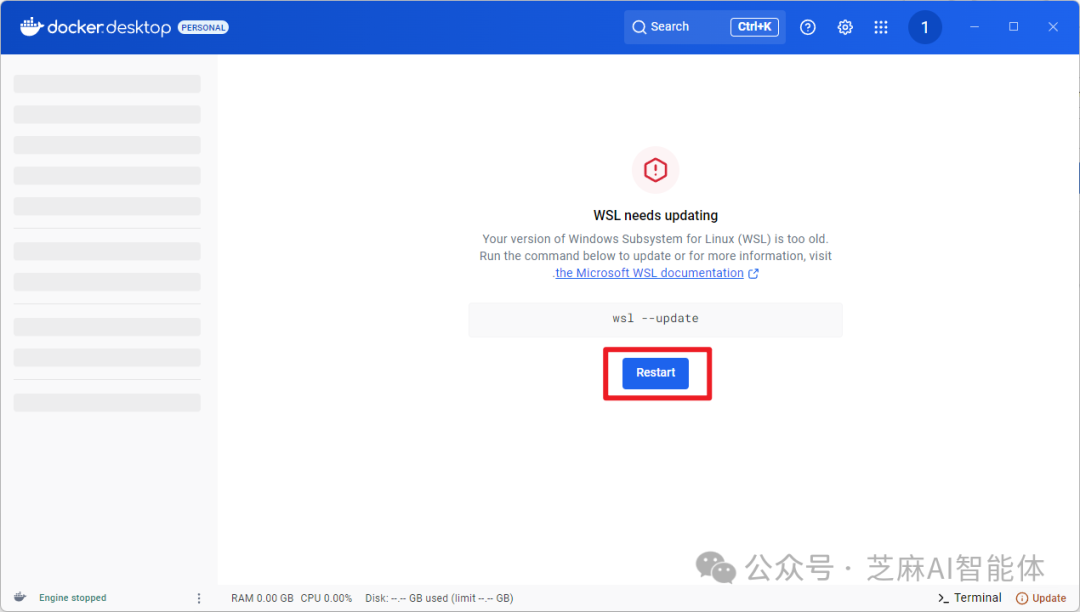Click the Ctrl+K shortcut badge

pos(754,27)
